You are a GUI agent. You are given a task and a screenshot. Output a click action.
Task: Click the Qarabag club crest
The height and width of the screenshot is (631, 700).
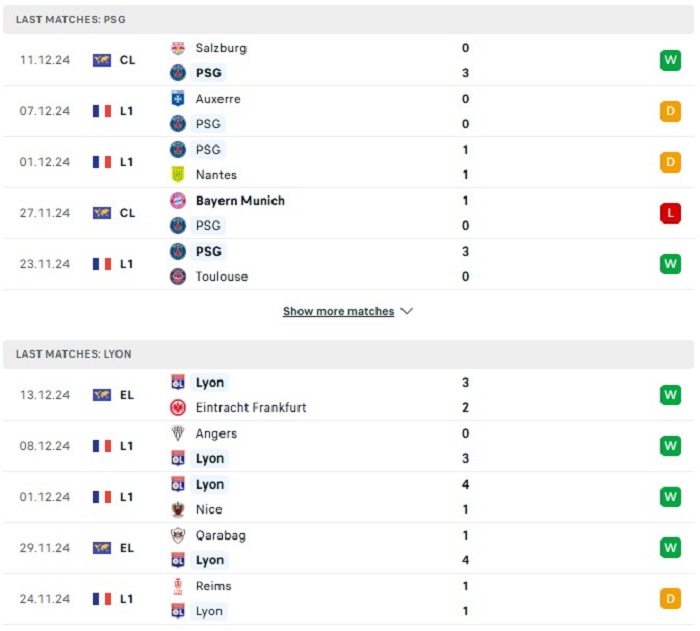(178, 535)
